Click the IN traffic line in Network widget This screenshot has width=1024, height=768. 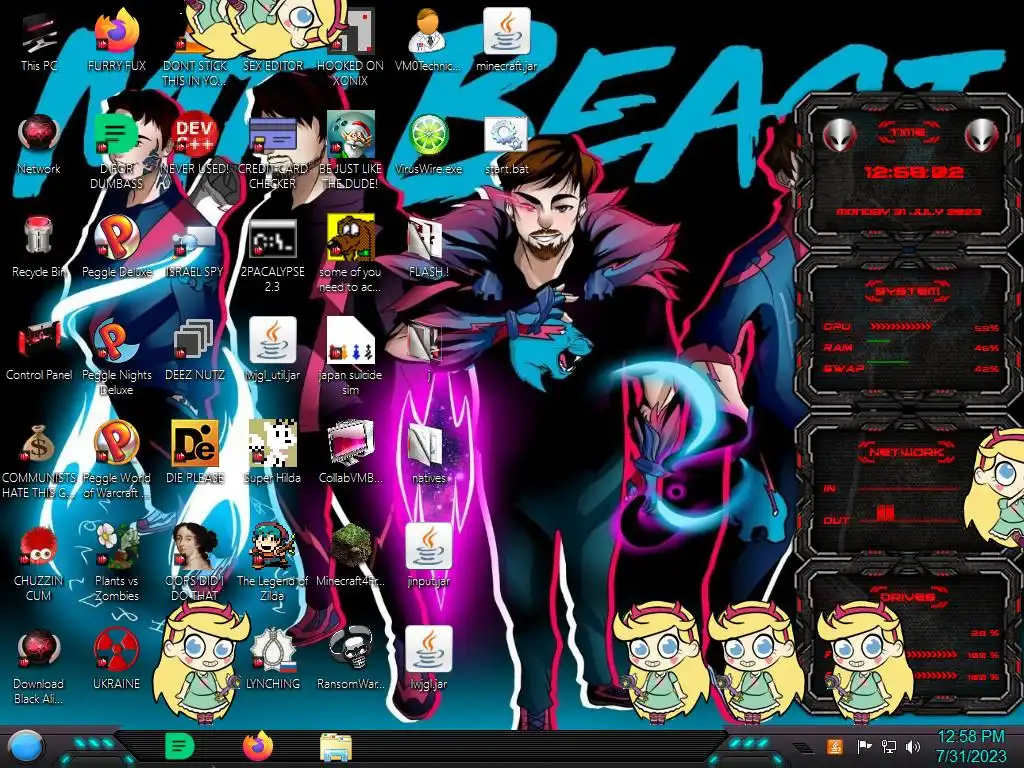tap(909, 488)
